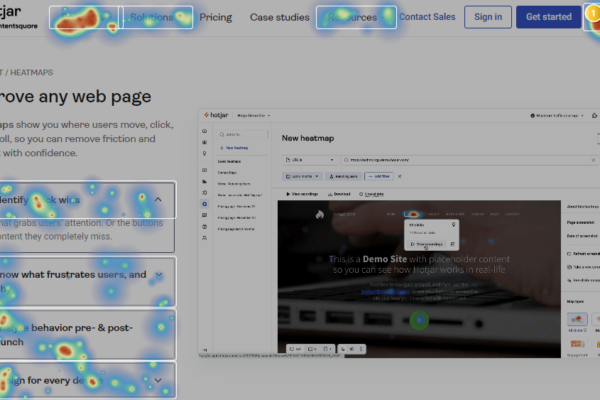
Task: Click the three-dot more icon in preview toolbar
Action: coord(360,349)
